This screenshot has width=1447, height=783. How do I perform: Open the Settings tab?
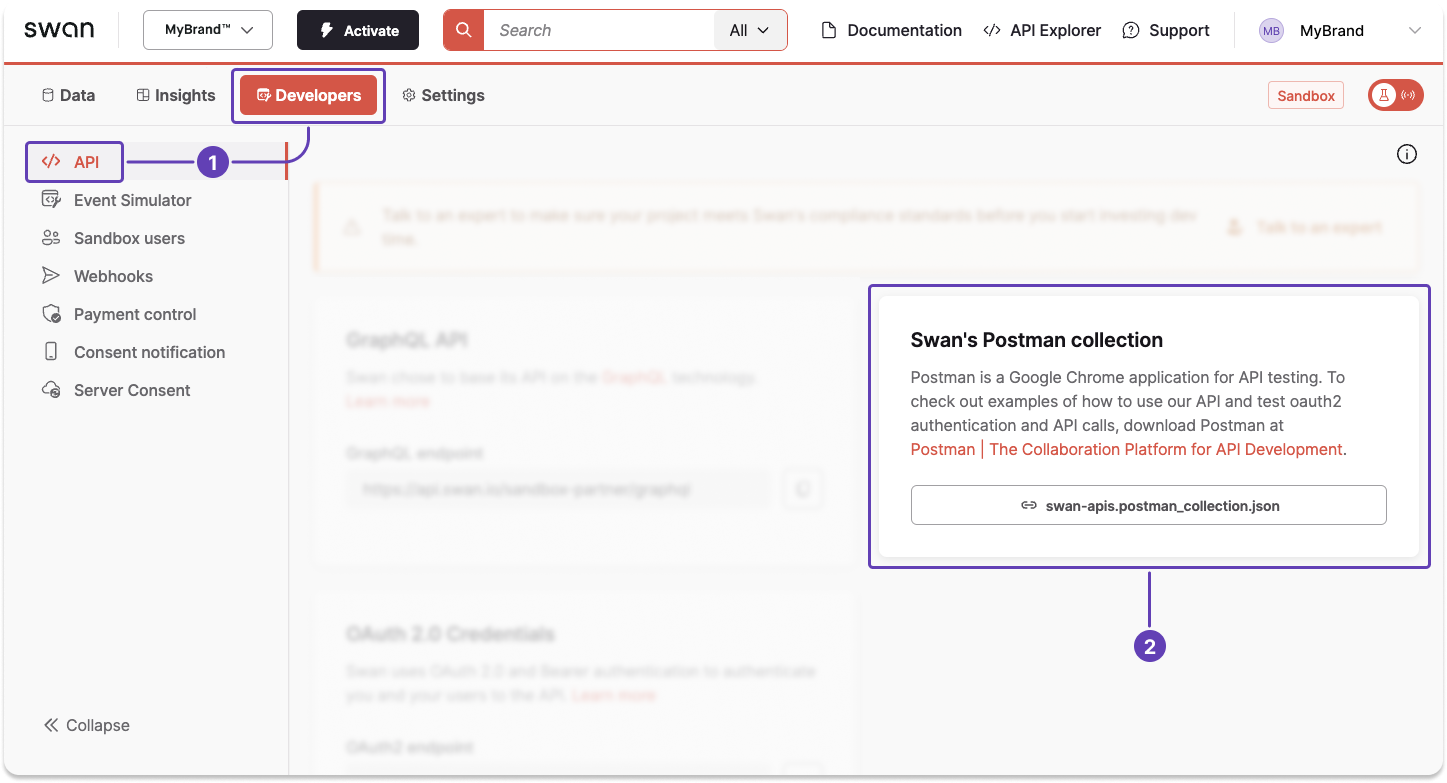click(443, 95)
